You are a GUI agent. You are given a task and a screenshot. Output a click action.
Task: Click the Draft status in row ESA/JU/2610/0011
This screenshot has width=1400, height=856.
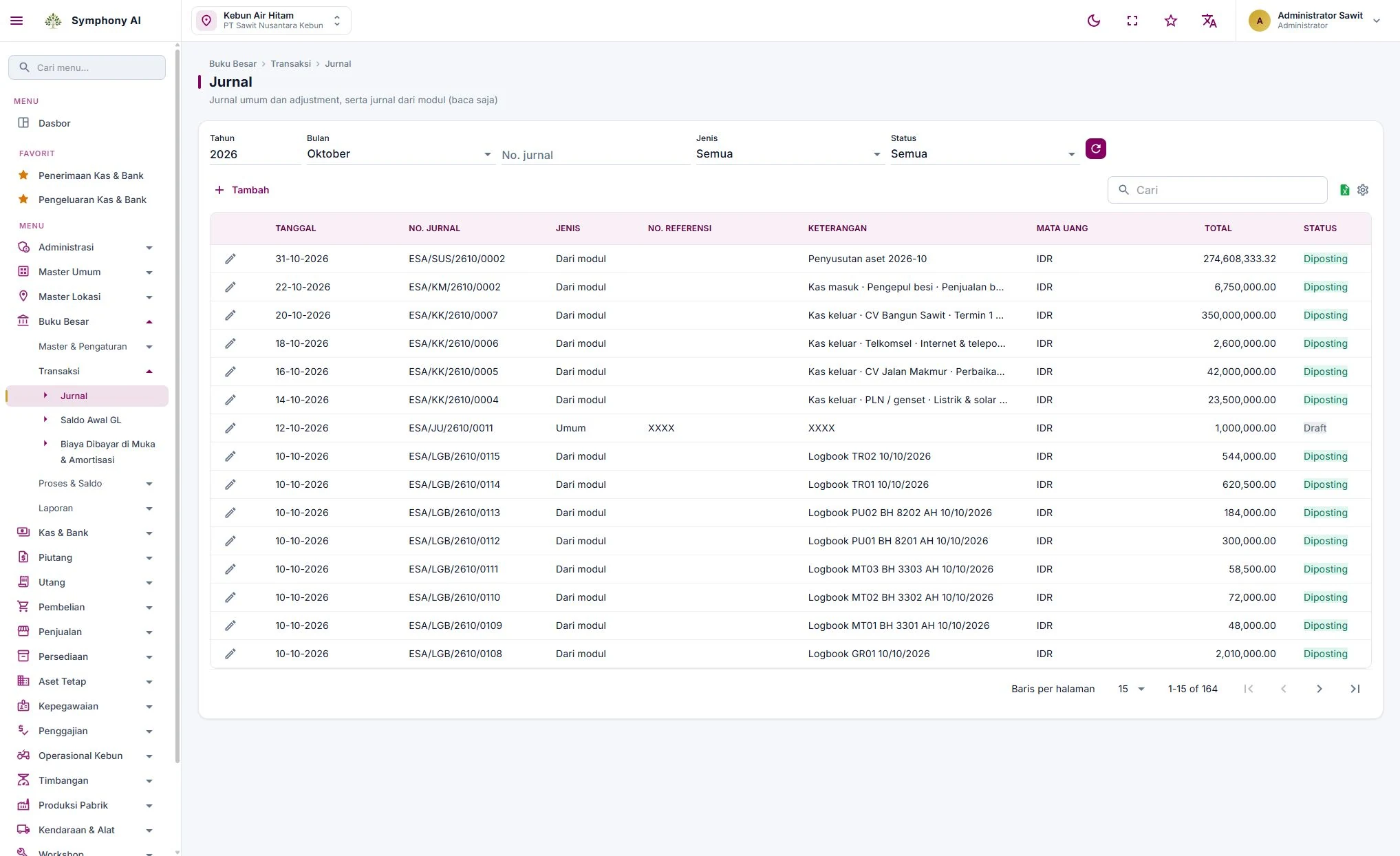[x=1315, y=428]
